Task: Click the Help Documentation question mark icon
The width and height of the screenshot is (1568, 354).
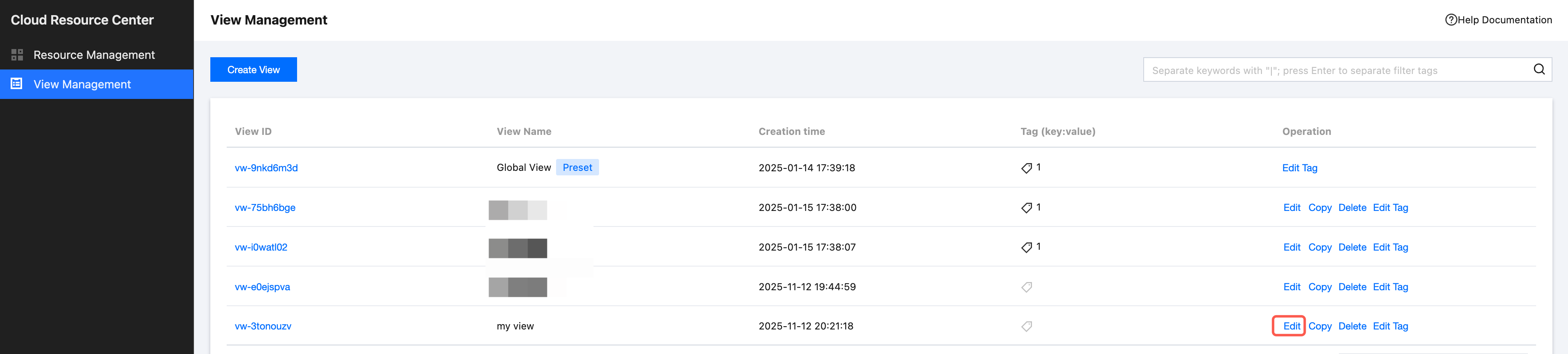Action: pyautogui.click(x=1451, y=20)
